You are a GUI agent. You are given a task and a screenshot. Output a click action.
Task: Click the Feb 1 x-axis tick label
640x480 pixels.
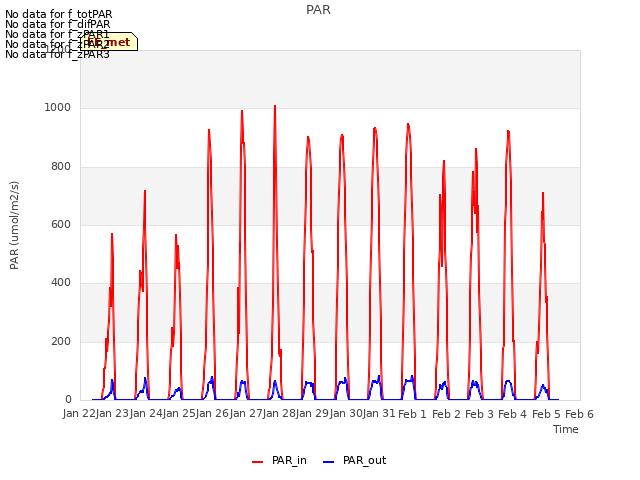tap(412, 414)
